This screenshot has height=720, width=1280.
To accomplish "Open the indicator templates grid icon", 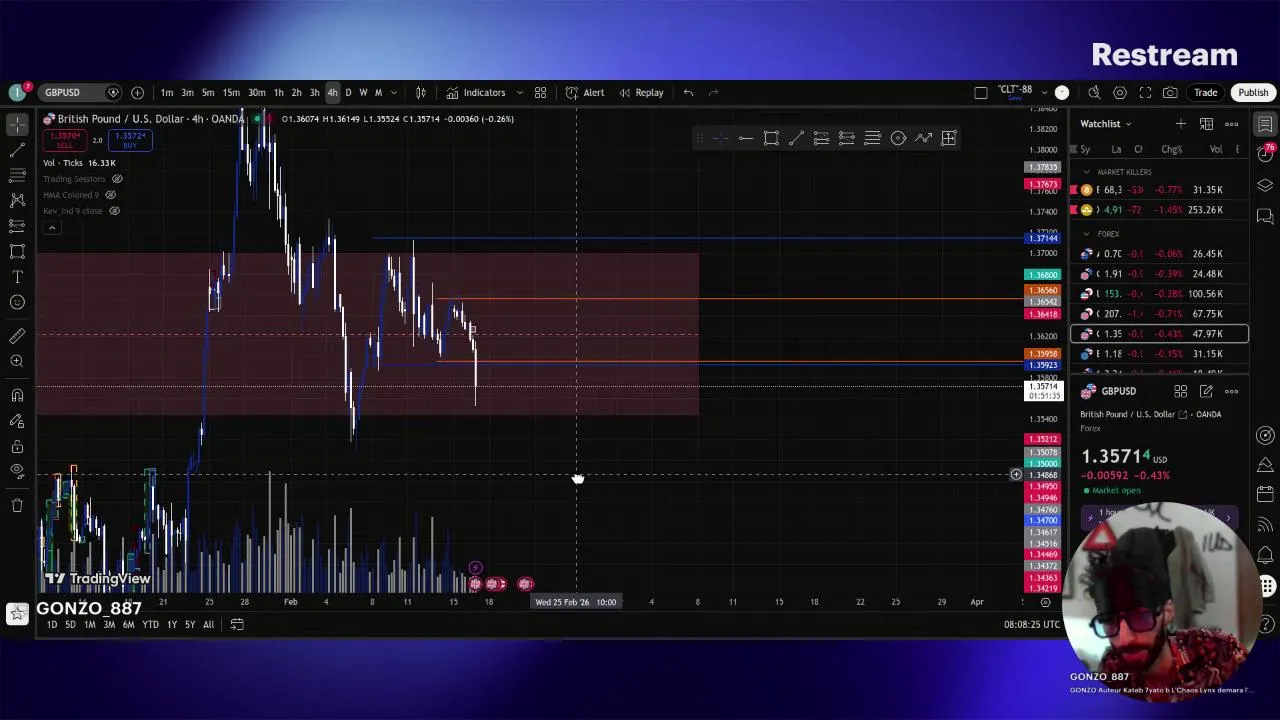I will point(540,92).
